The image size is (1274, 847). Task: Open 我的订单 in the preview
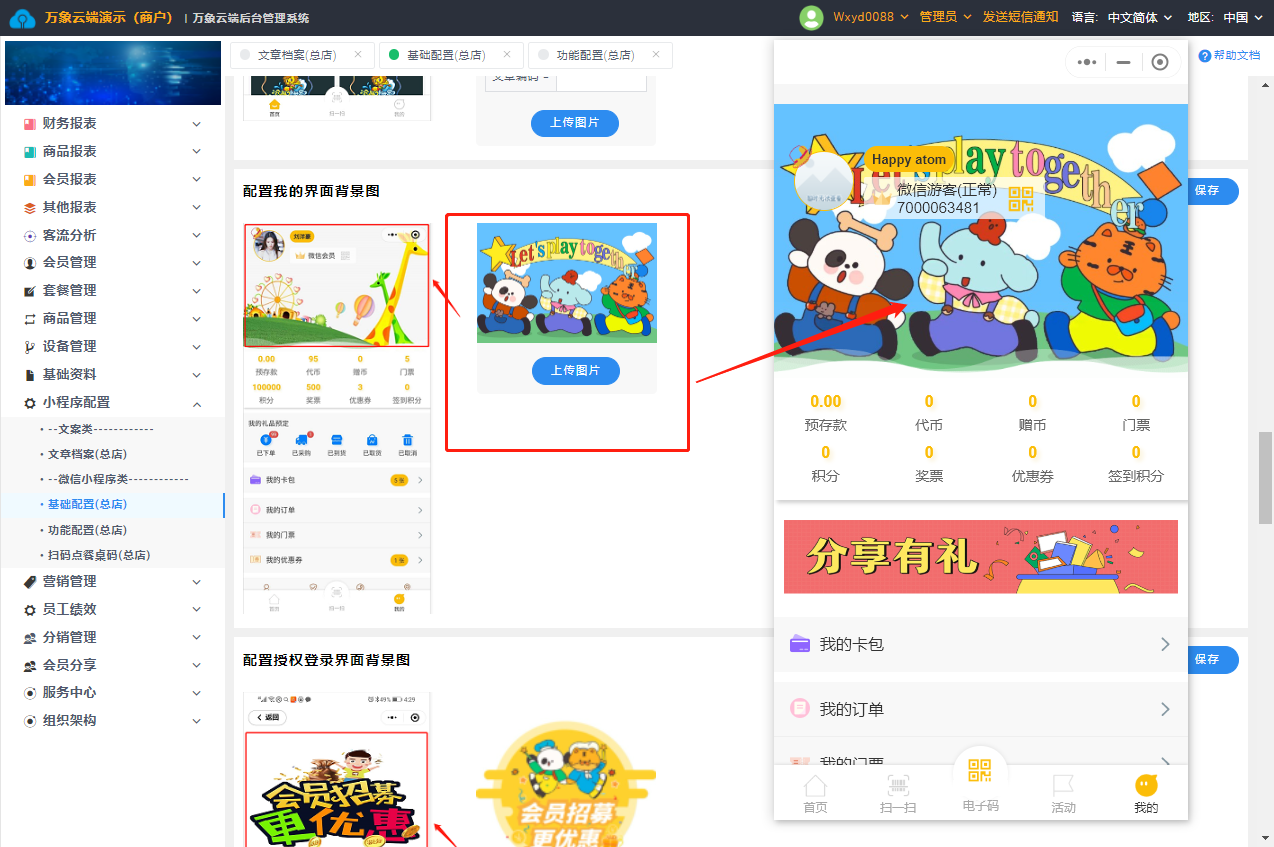click(981, 709)
